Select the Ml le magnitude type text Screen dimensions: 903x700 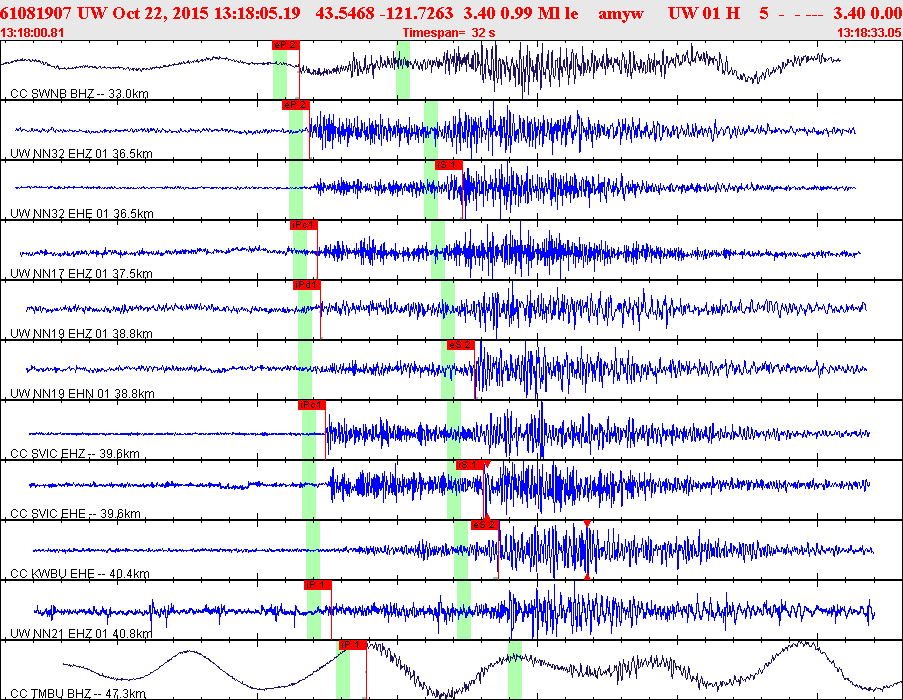tap(557, 13)
